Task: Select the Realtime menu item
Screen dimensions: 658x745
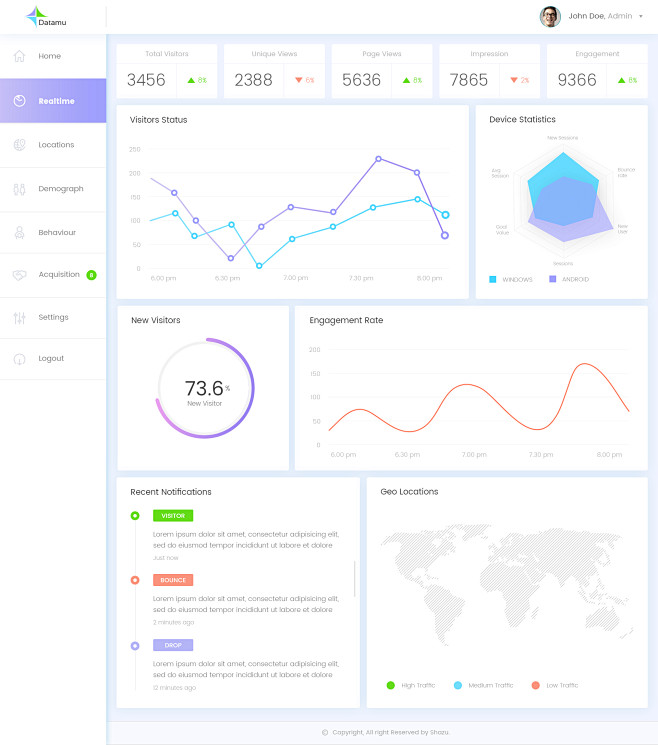Action: pos(53,101)
